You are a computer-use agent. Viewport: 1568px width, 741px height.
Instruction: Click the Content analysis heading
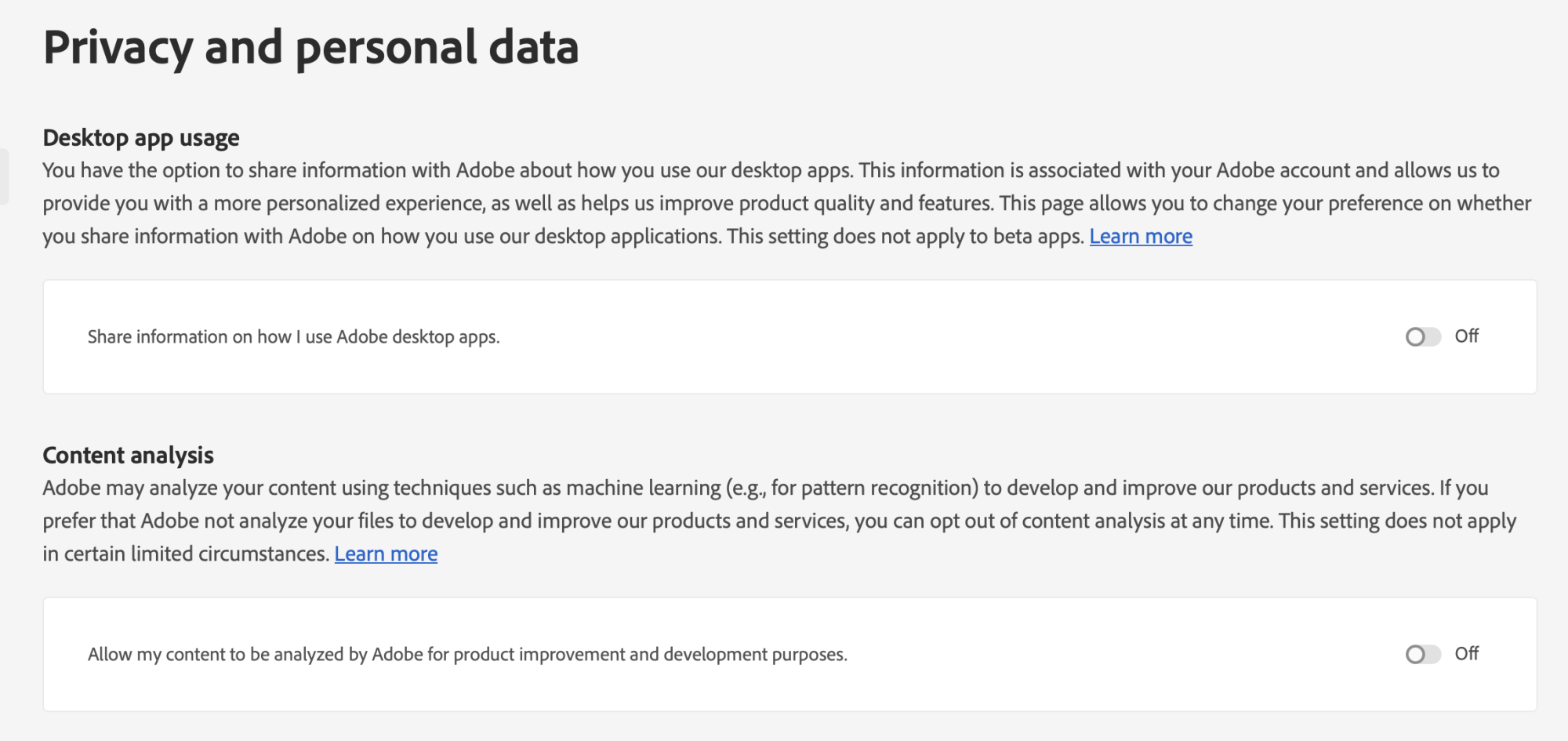129,456
